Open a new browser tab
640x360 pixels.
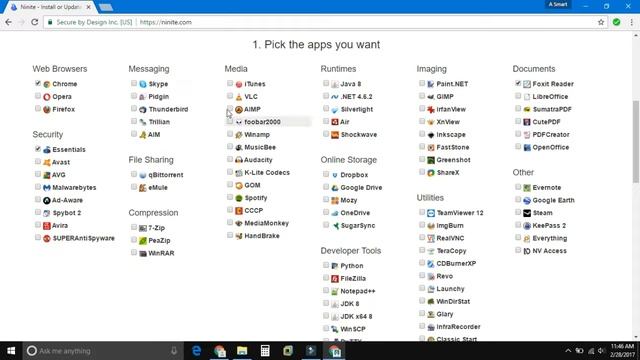pyautogui.click(x=106, y=7)
